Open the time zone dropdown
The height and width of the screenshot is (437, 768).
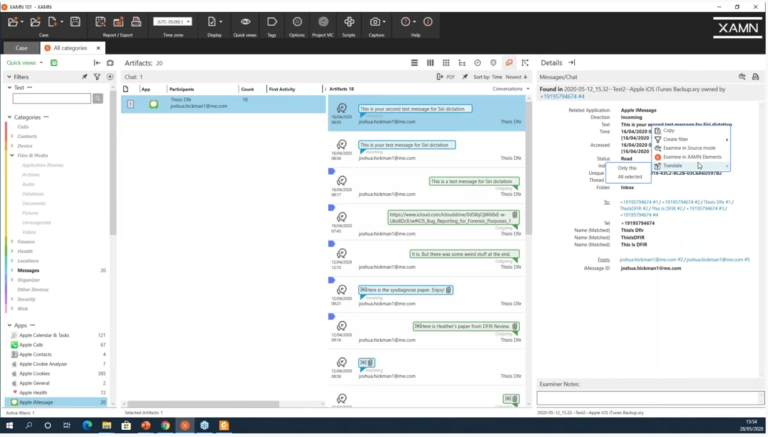172,22
